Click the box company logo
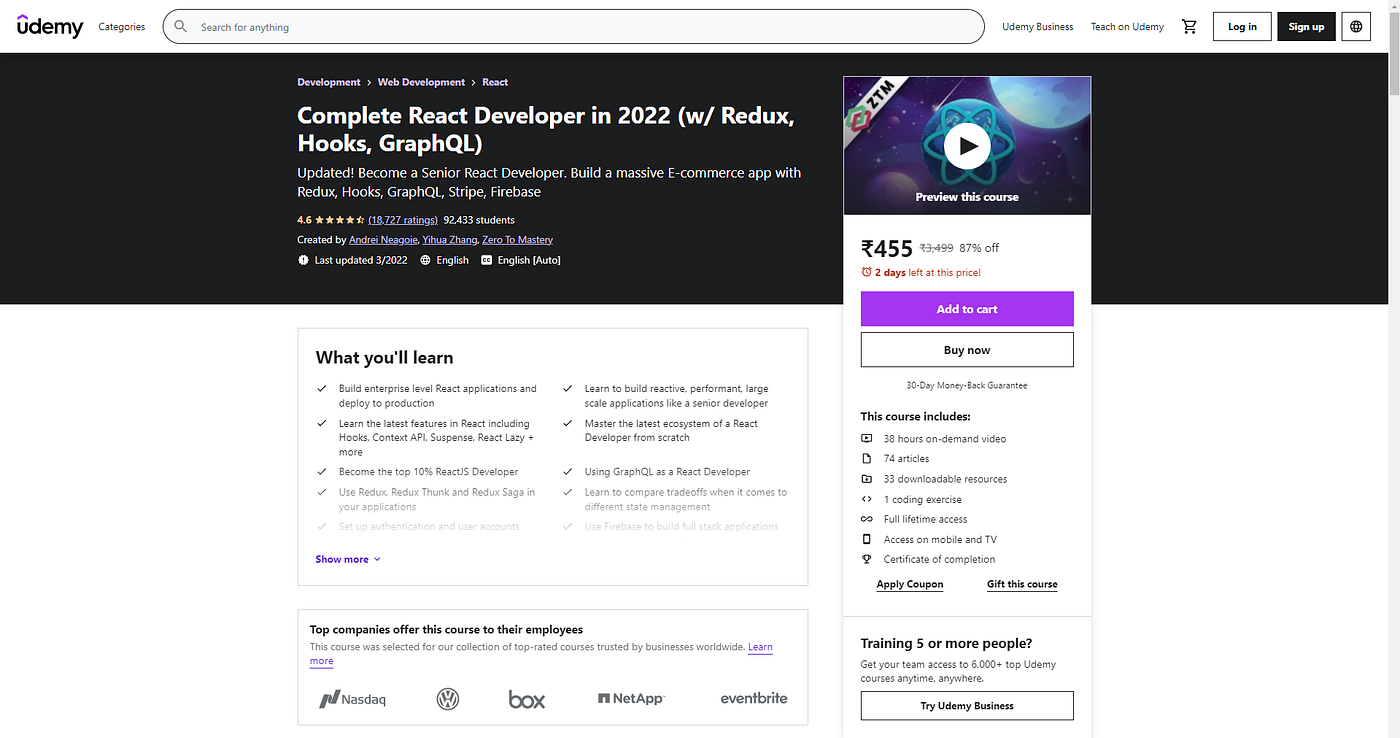 527,699
